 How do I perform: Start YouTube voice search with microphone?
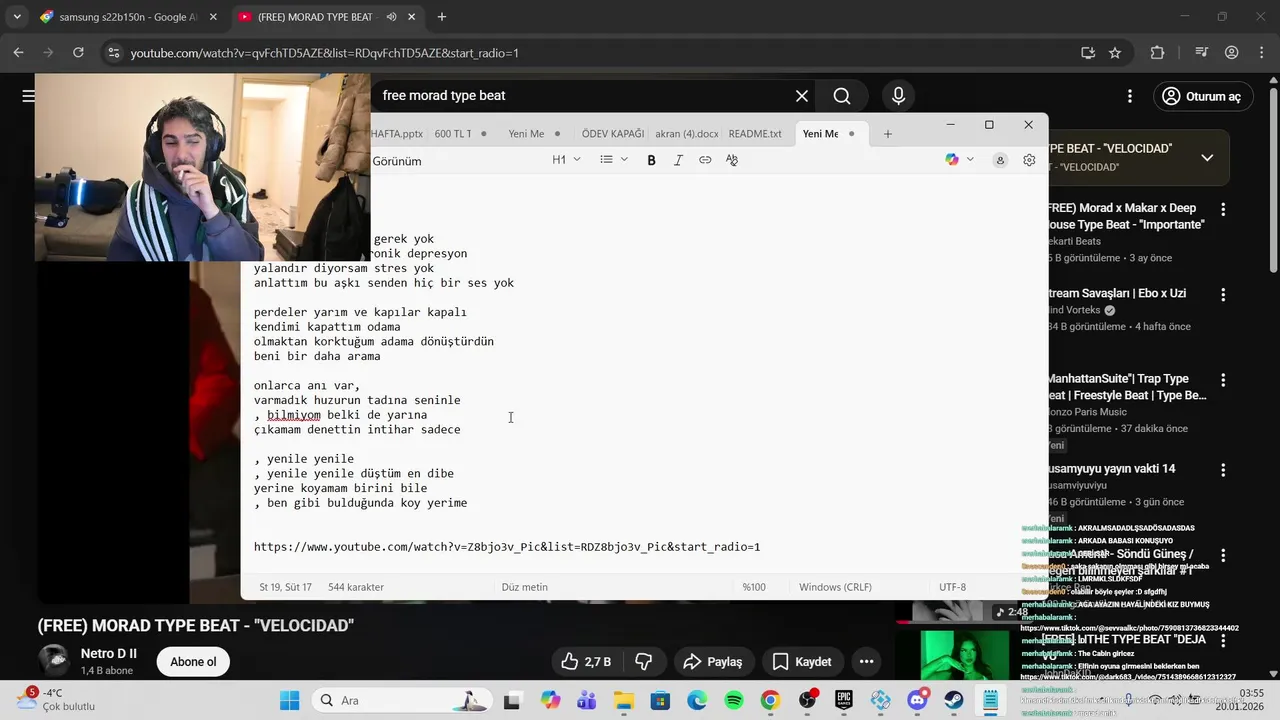pos(898,96)
